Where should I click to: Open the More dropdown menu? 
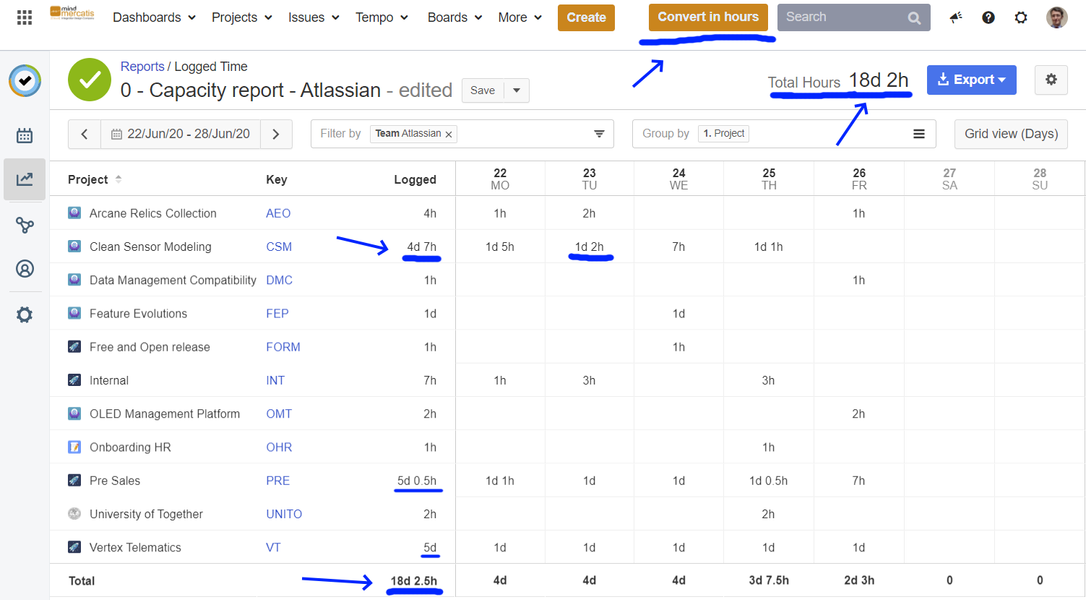[519, 17]
